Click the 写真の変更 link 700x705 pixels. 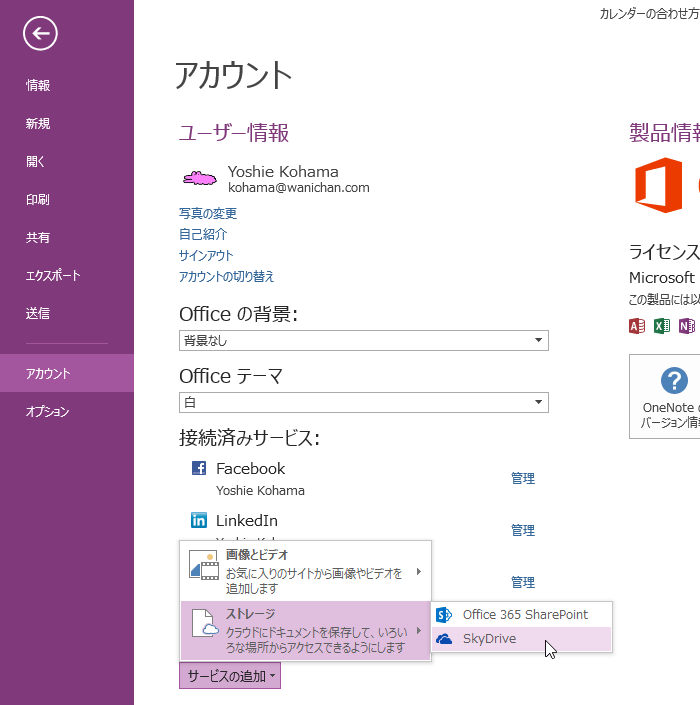click(208, 213)
